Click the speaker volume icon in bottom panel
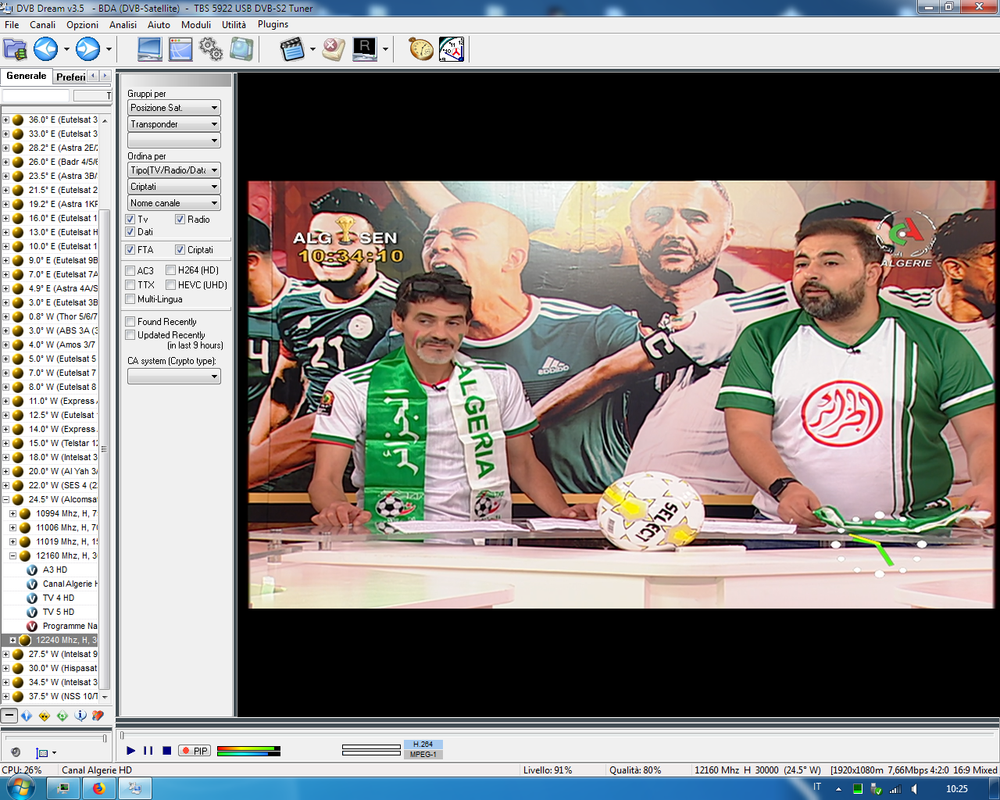The width and height of the screenshot is (1000, 800). coord(15,752)
